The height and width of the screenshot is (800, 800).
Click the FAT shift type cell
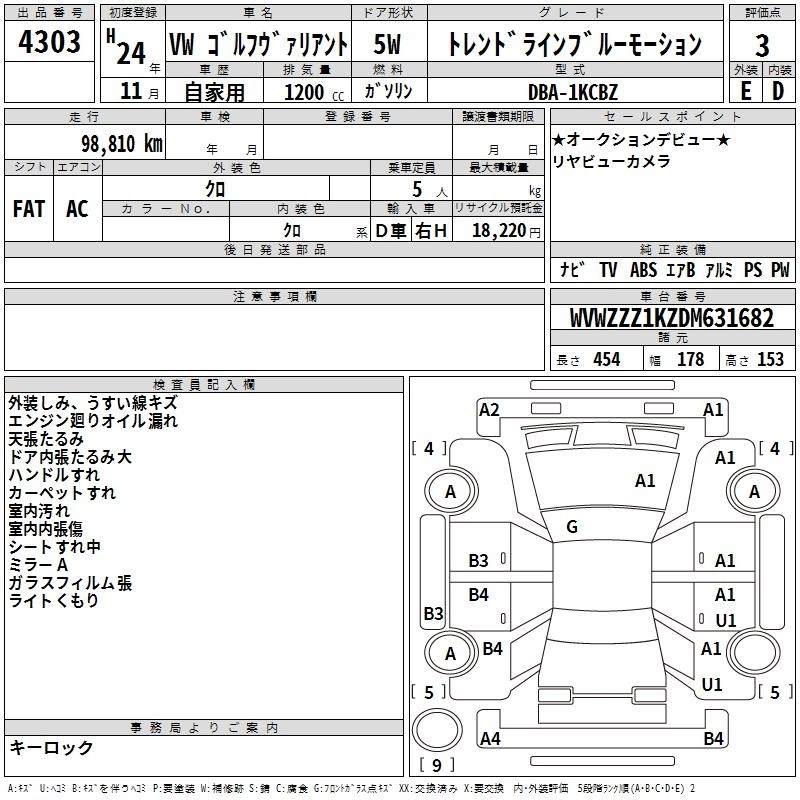[29, 208]
